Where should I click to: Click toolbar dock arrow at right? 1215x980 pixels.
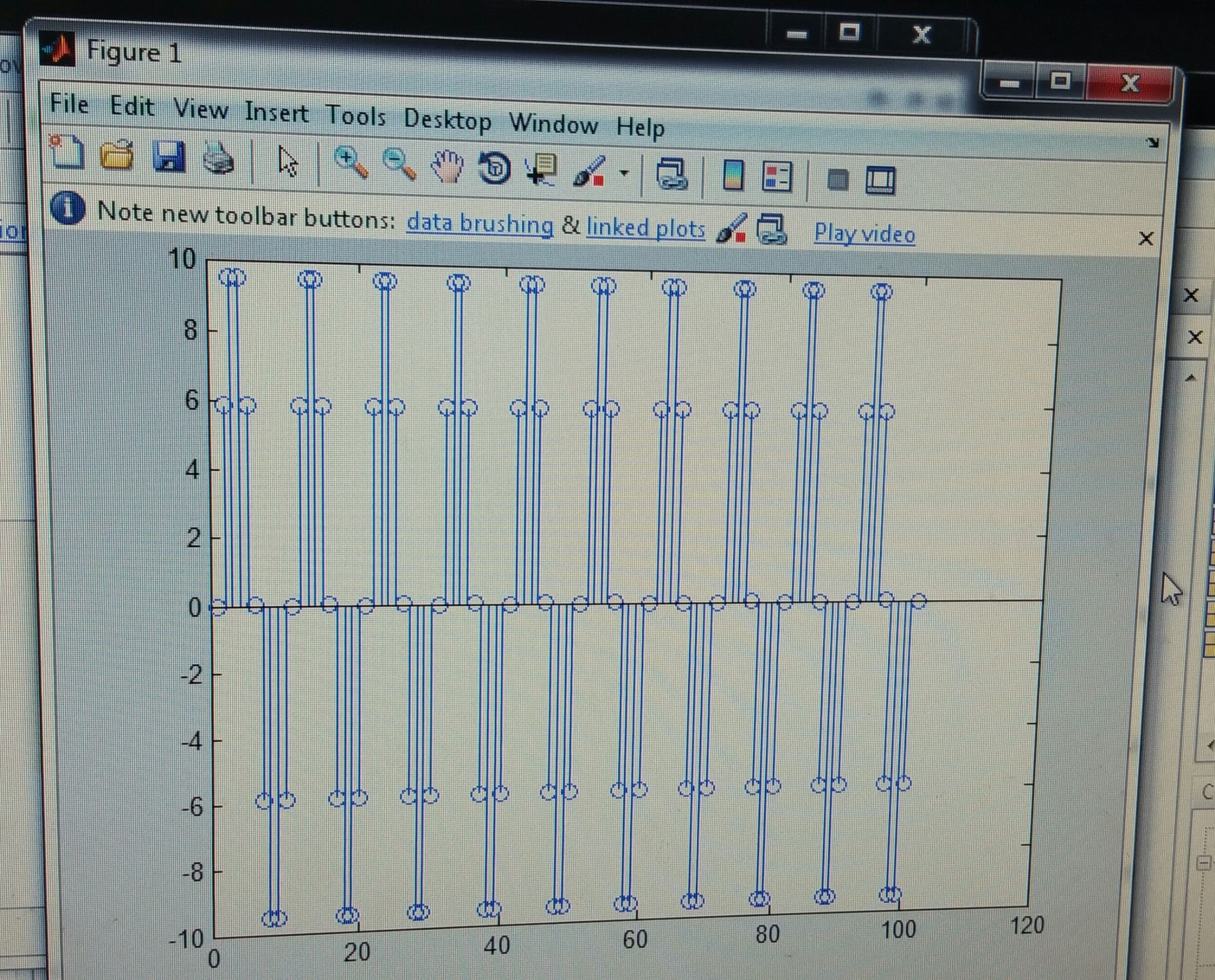click(1153, 143)
